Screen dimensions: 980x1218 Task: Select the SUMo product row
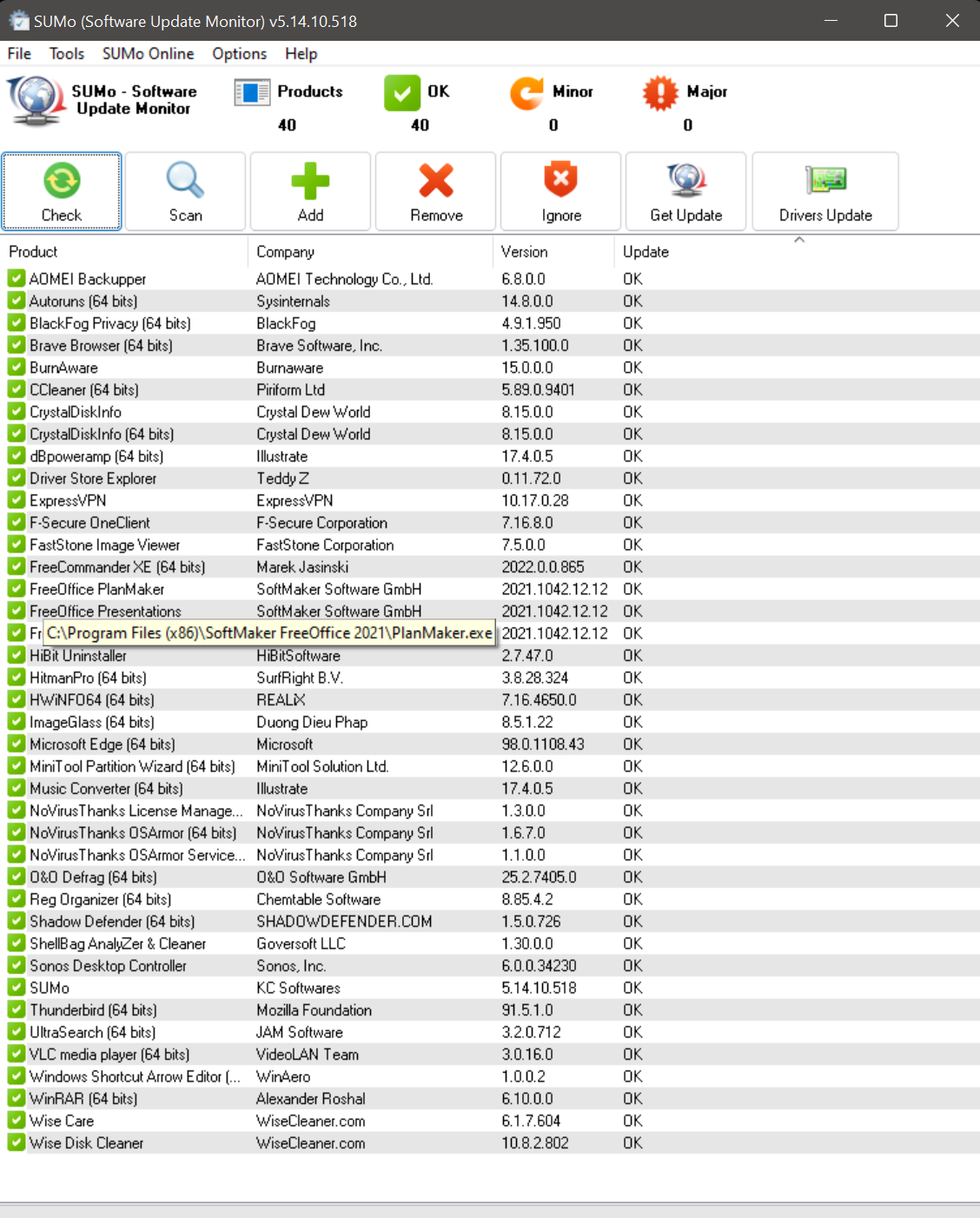pyautogui.click(x=490, y=988)
